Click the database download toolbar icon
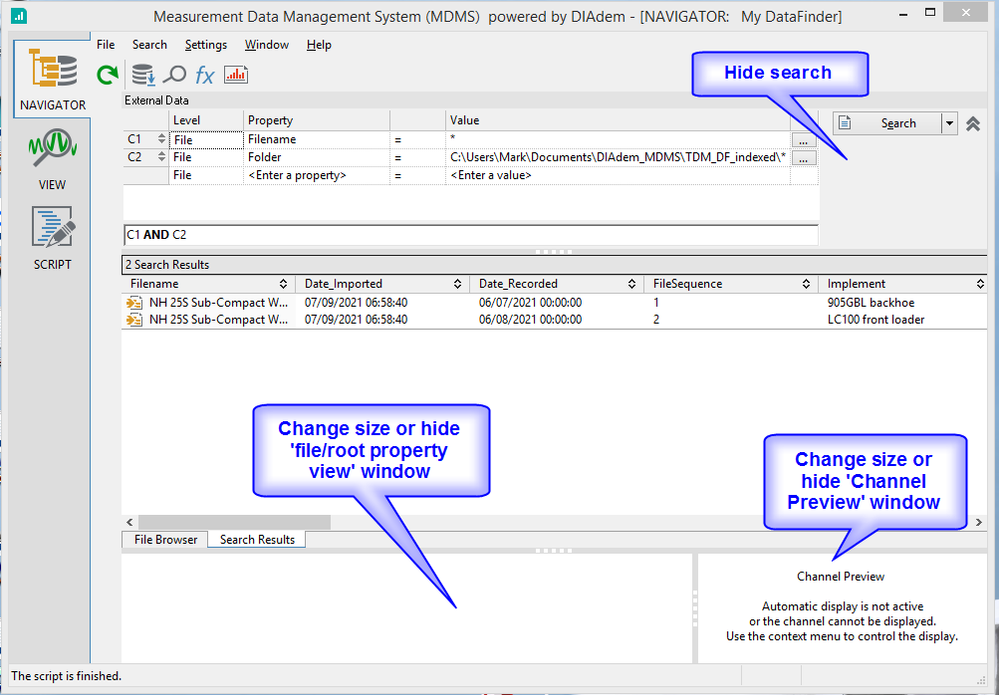This screenshot has height=695, width=999. tap(143, 75)
